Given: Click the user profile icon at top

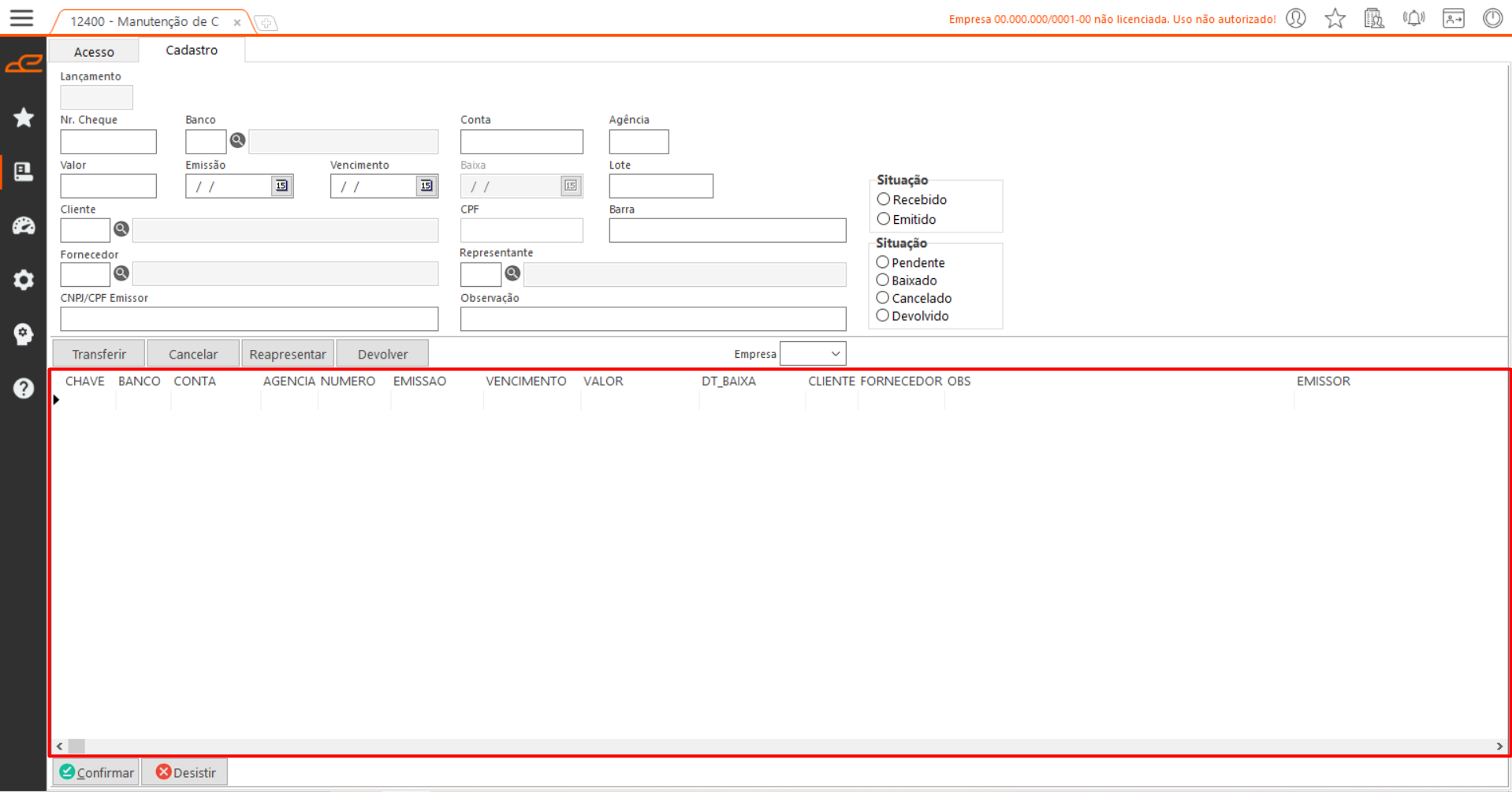Looking at the screenshot, I should 1295,18.
